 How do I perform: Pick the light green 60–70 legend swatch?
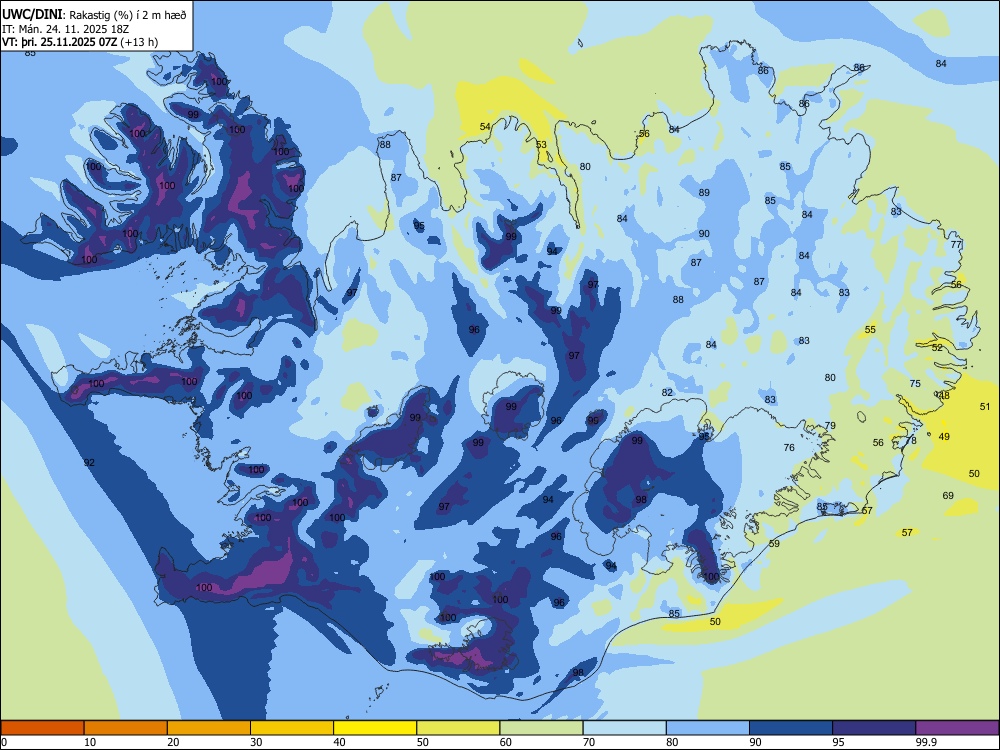(x=541, y=728)
